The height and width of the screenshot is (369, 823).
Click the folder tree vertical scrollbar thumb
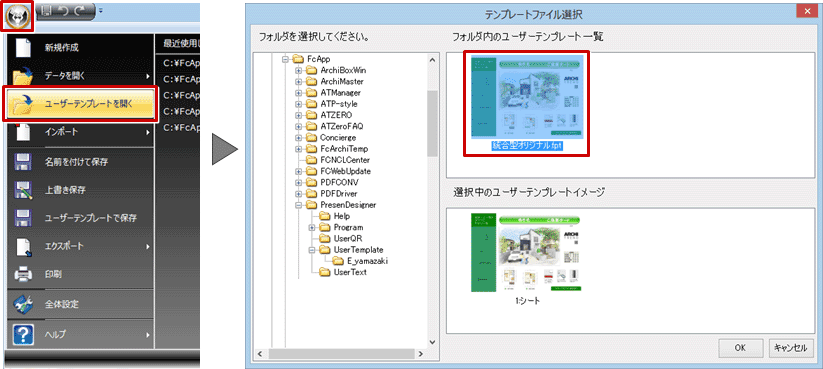(x=432, y=123)
